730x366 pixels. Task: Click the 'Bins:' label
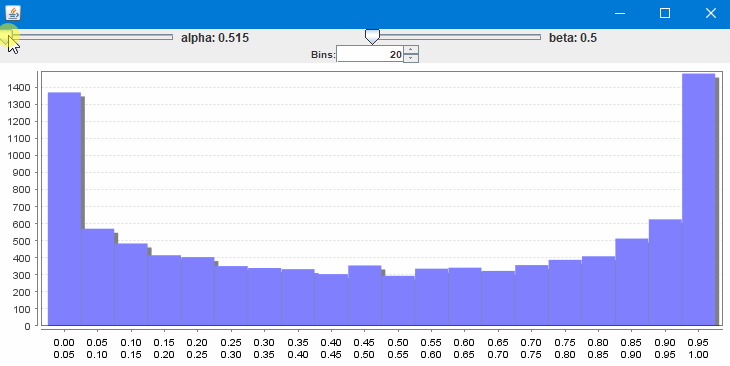[323, 55]
